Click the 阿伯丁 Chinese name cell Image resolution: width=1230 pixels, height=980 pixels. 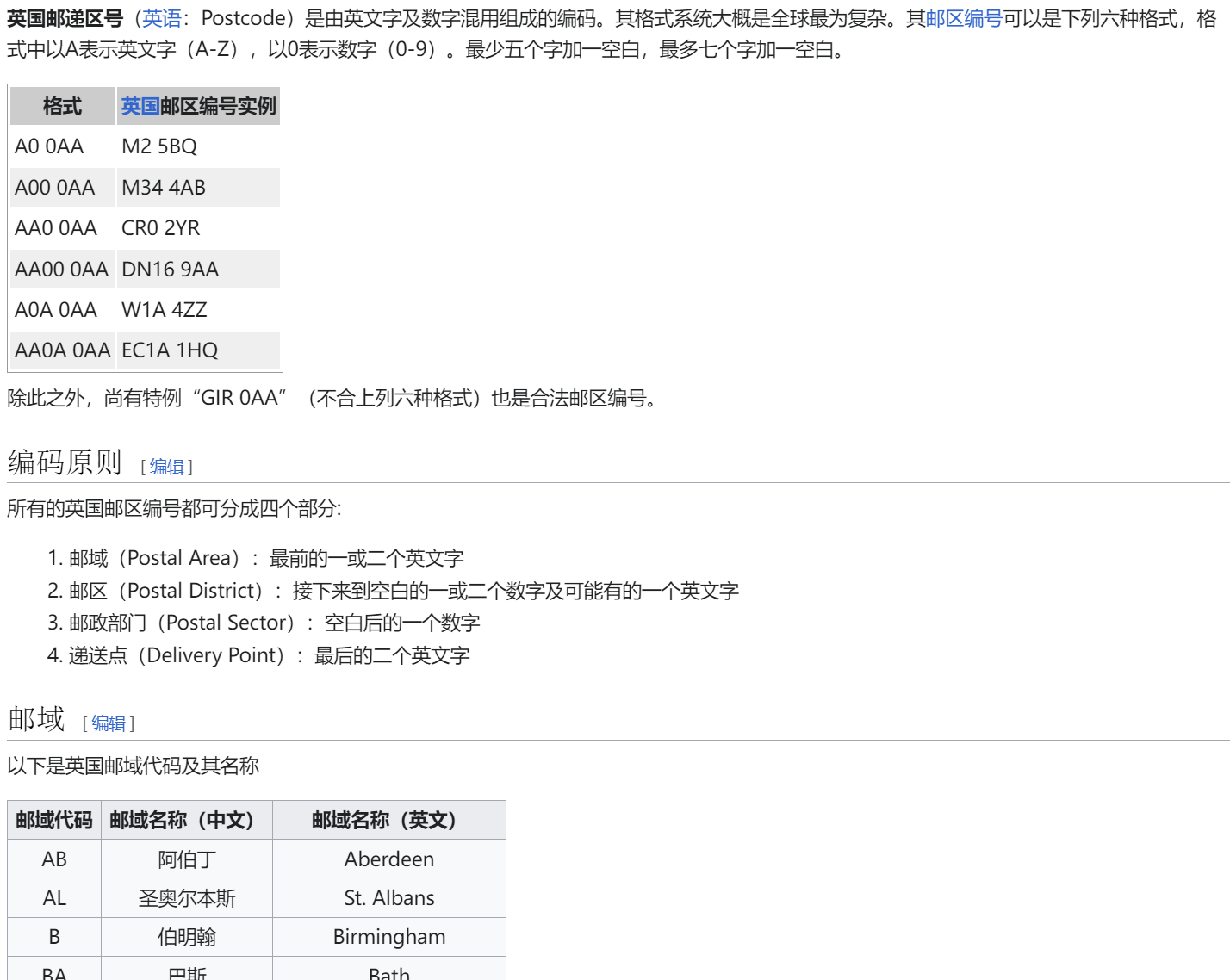(x=187, y=859)
